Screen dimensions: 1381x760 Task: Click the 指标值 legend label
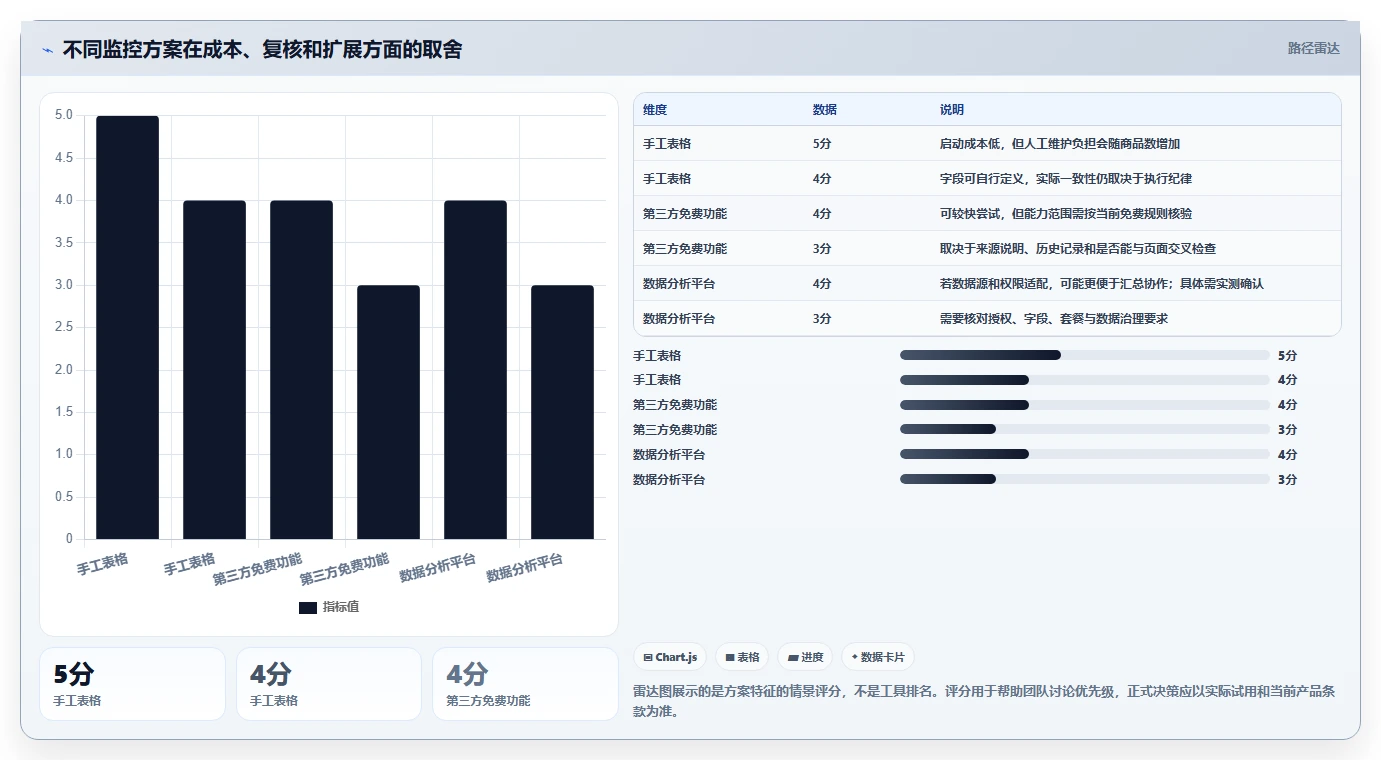340,608
